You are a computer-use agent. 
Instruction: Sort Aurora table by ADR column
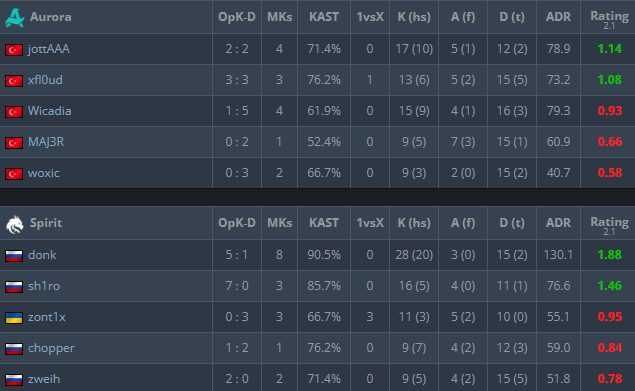coord(558,17)
